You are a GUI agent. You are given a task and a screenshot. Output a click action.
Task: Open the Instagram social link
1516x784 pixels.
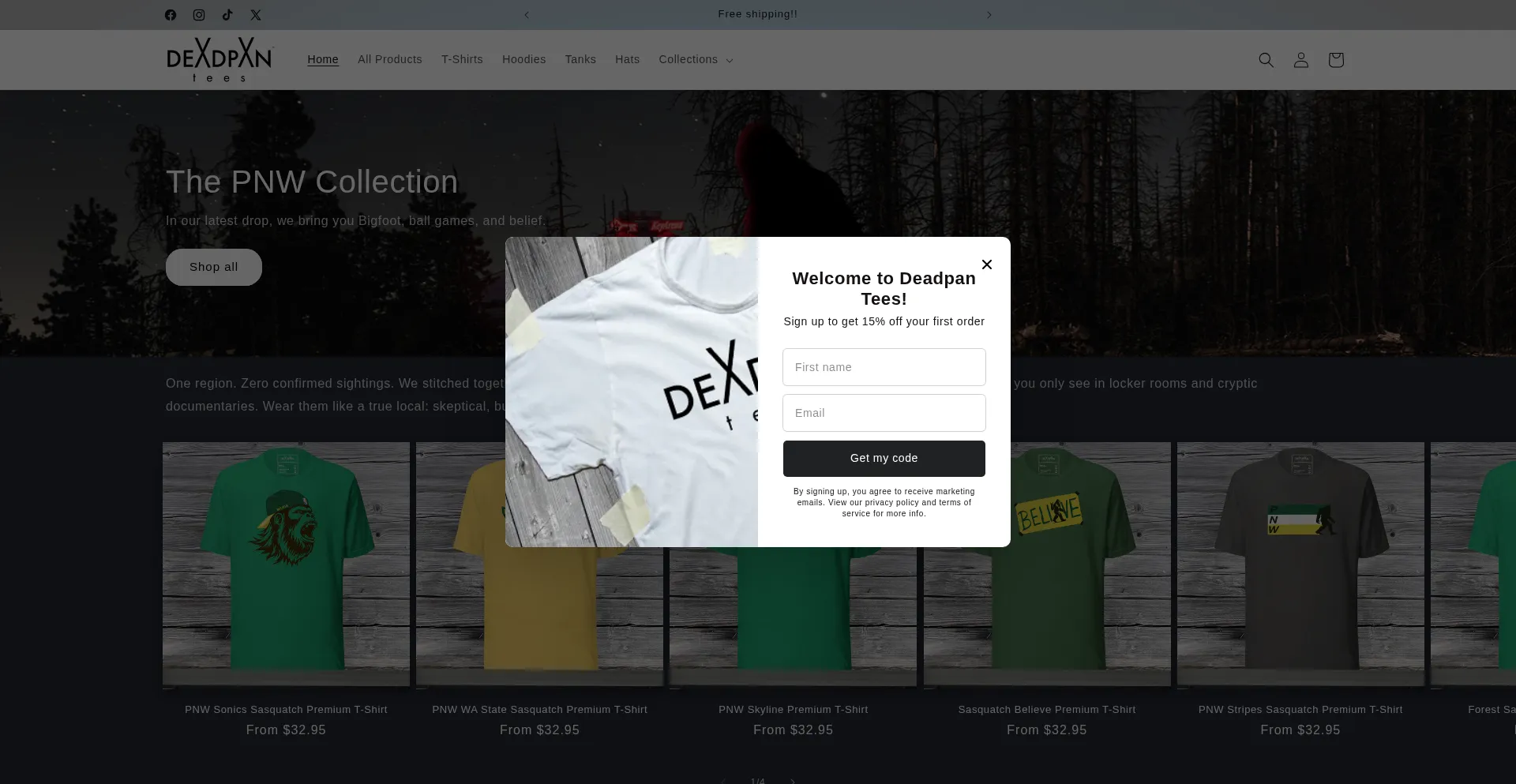(x=199, y=15)
